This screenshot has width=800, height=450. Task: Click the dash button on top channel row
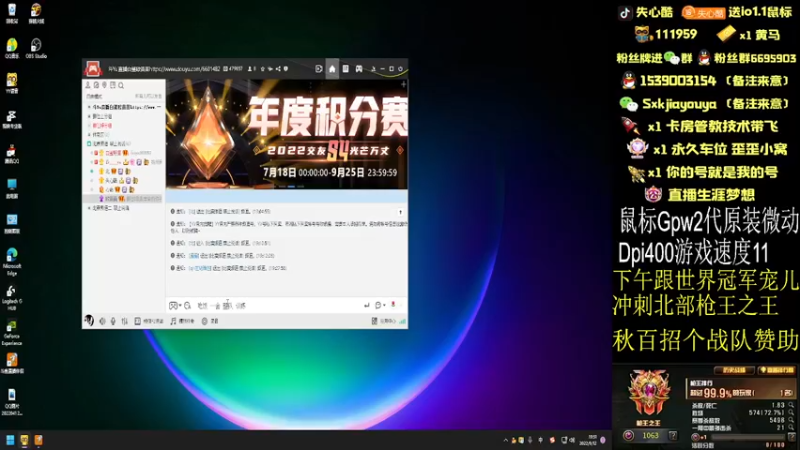(x=159, y=107)
